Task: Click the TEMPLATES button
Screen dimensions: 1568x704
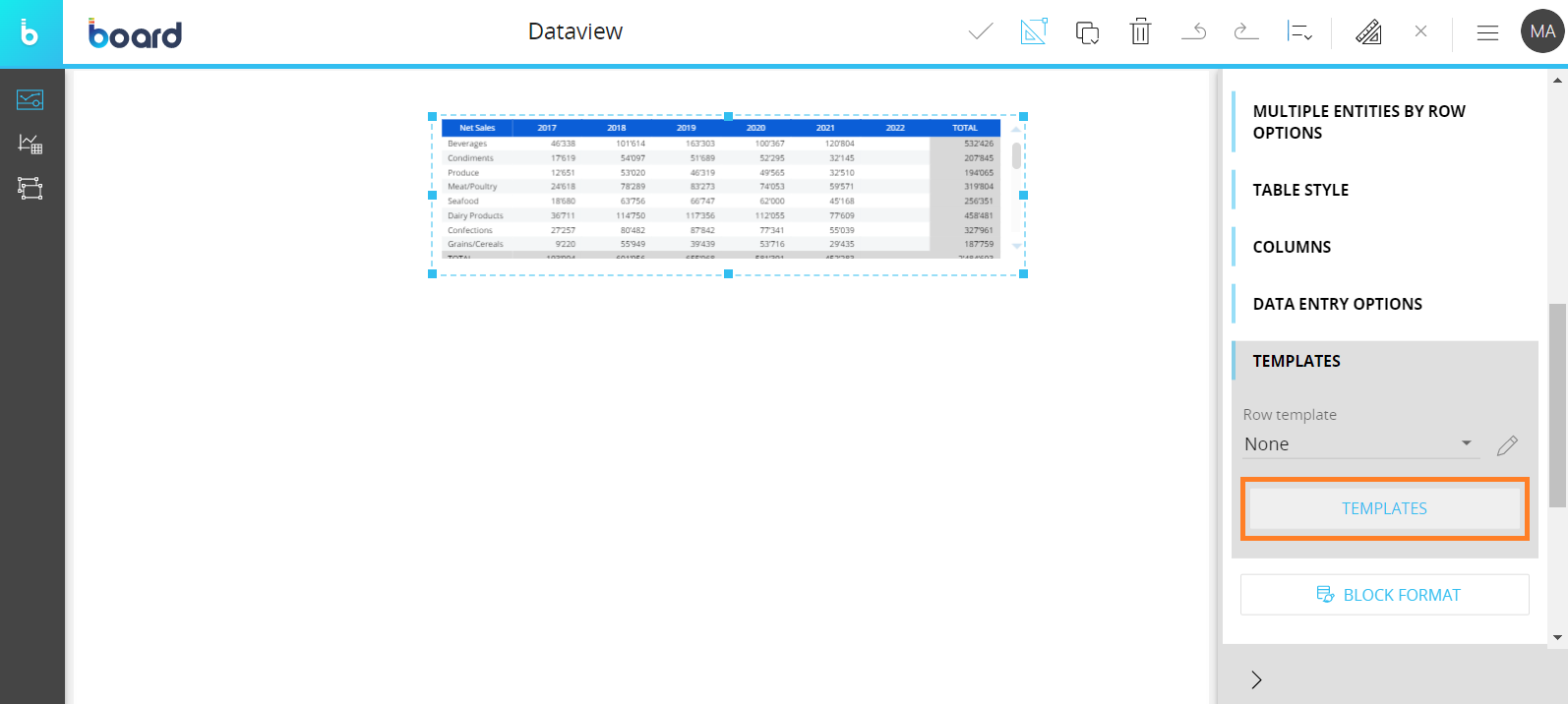Action: [1384, 508]
